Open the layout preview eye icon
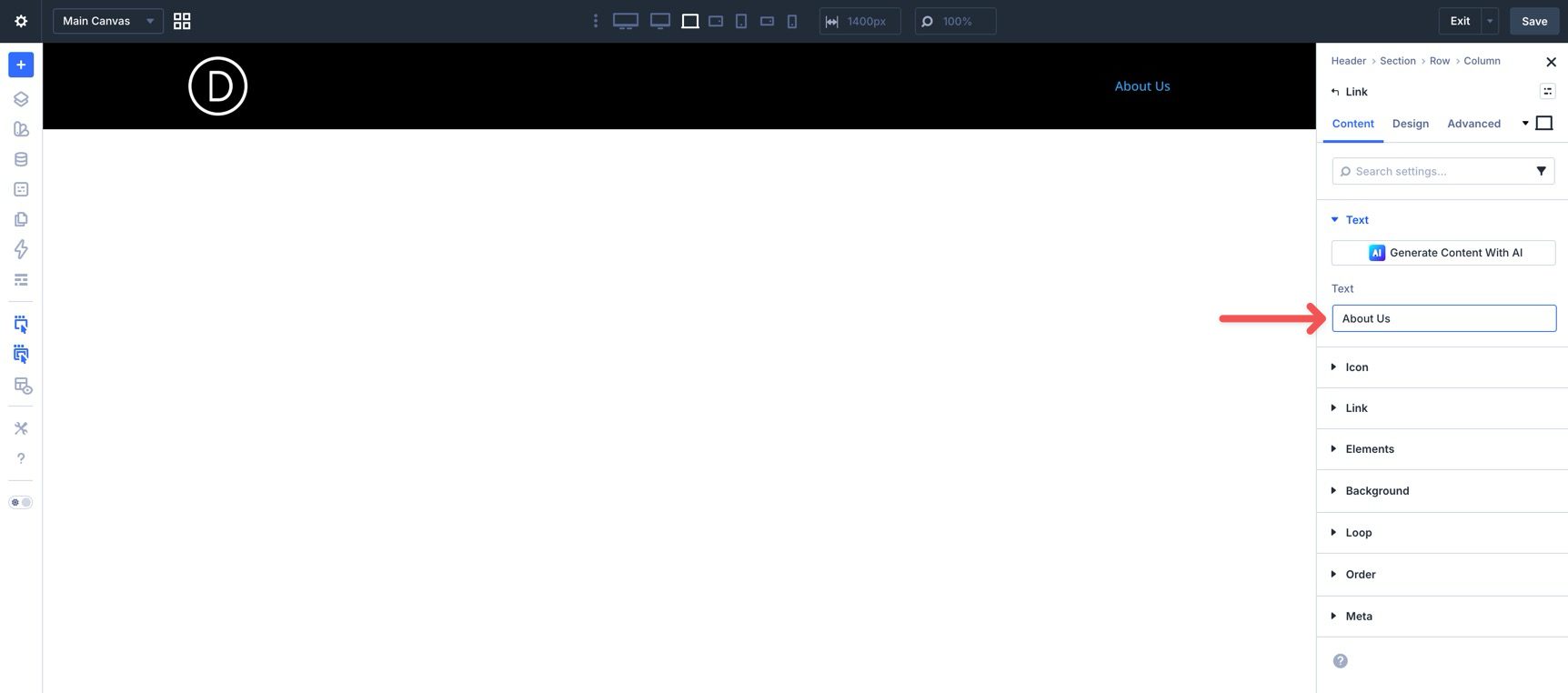Viewport: 1568px width, 693px height. tap(23, 386)
